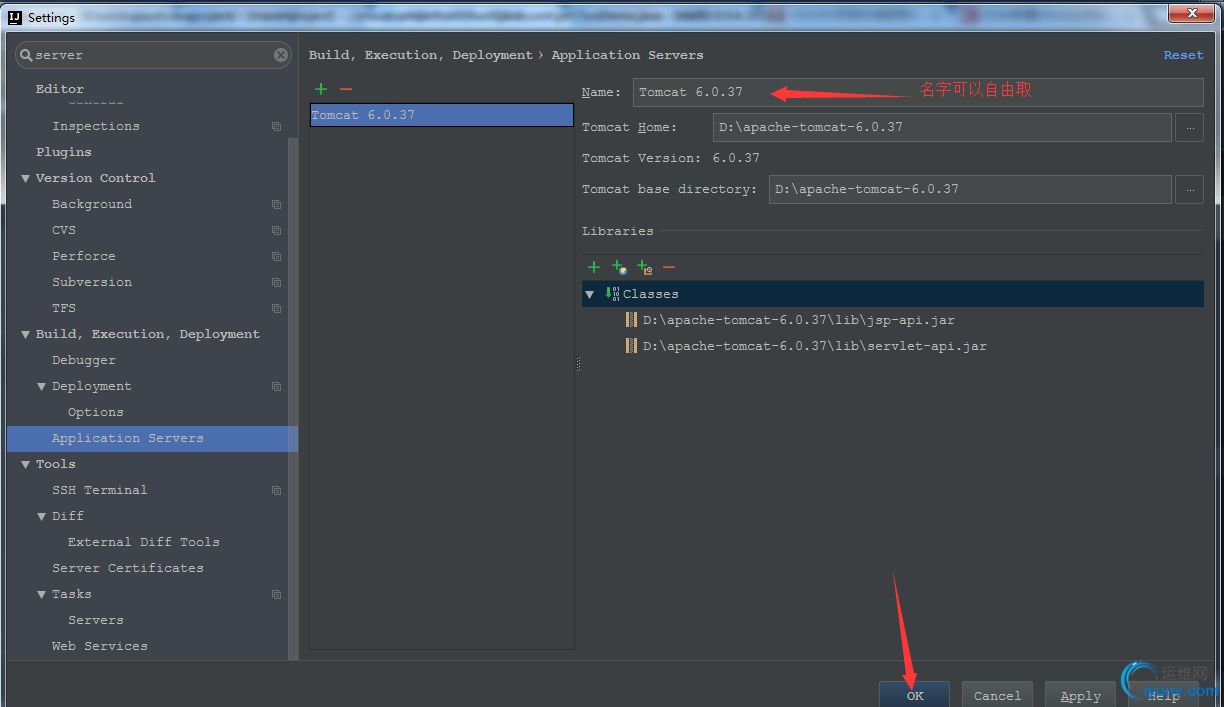Click the Cancel button
This screenshot has width=1224, height=707.
click(x=998, y=695)
